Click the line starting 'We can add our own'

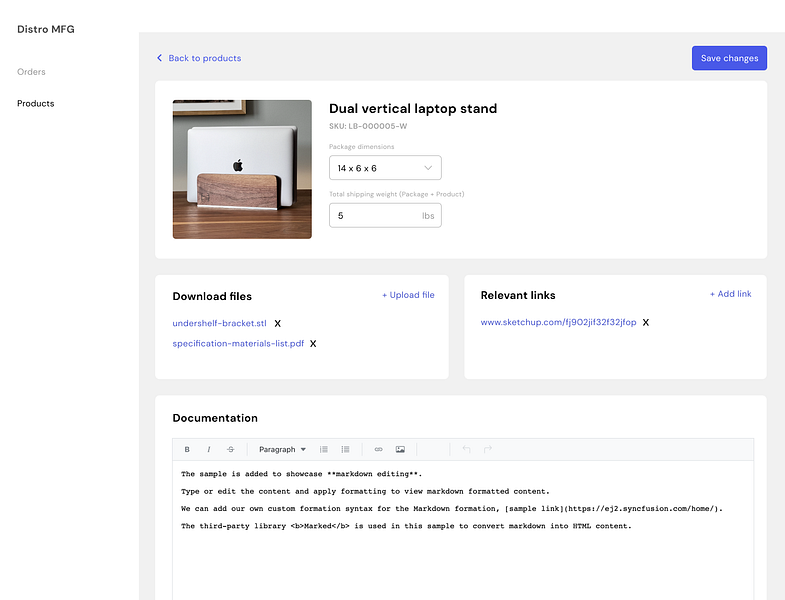[452, 508]
